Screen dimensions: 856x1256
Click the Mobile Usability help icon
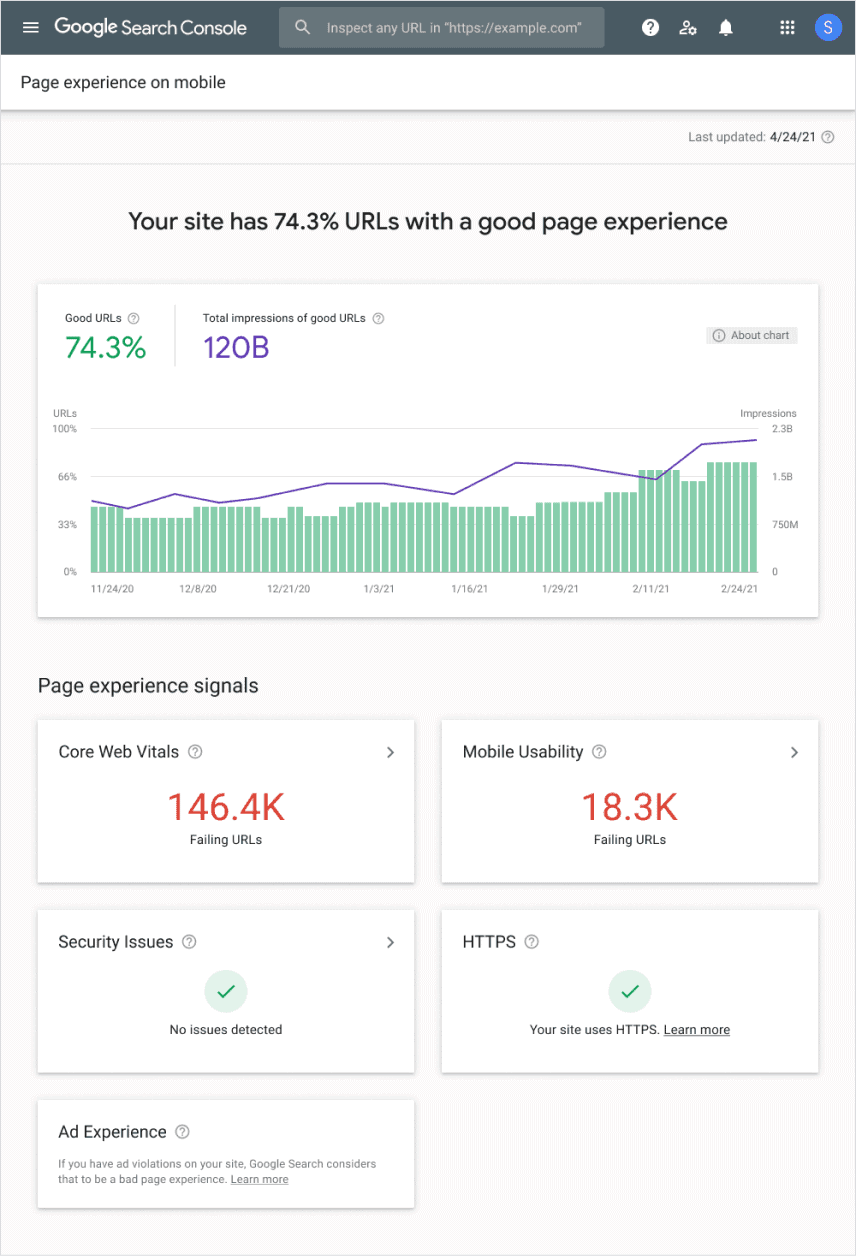[599, 752]
